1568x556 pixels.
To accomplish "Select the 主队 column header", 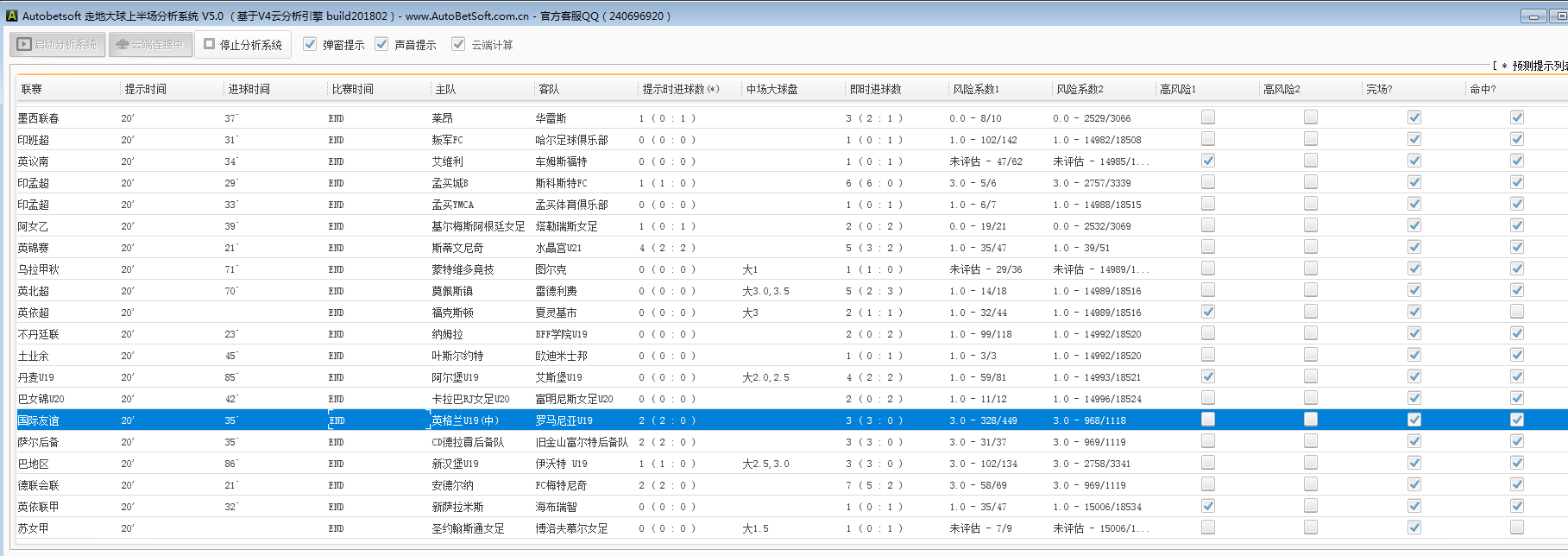I will point(445,89).
